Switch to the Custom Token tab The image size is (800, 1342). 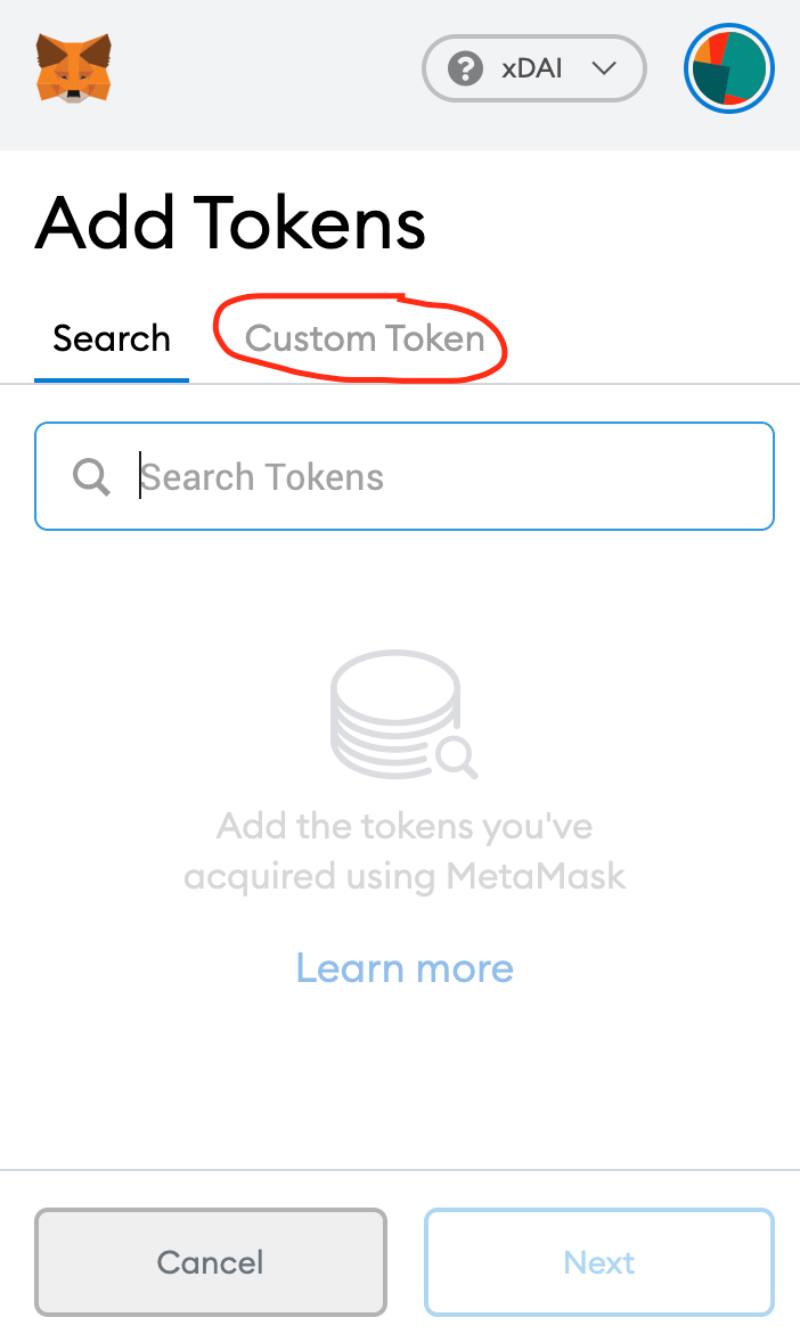click(x=365, y=339)
